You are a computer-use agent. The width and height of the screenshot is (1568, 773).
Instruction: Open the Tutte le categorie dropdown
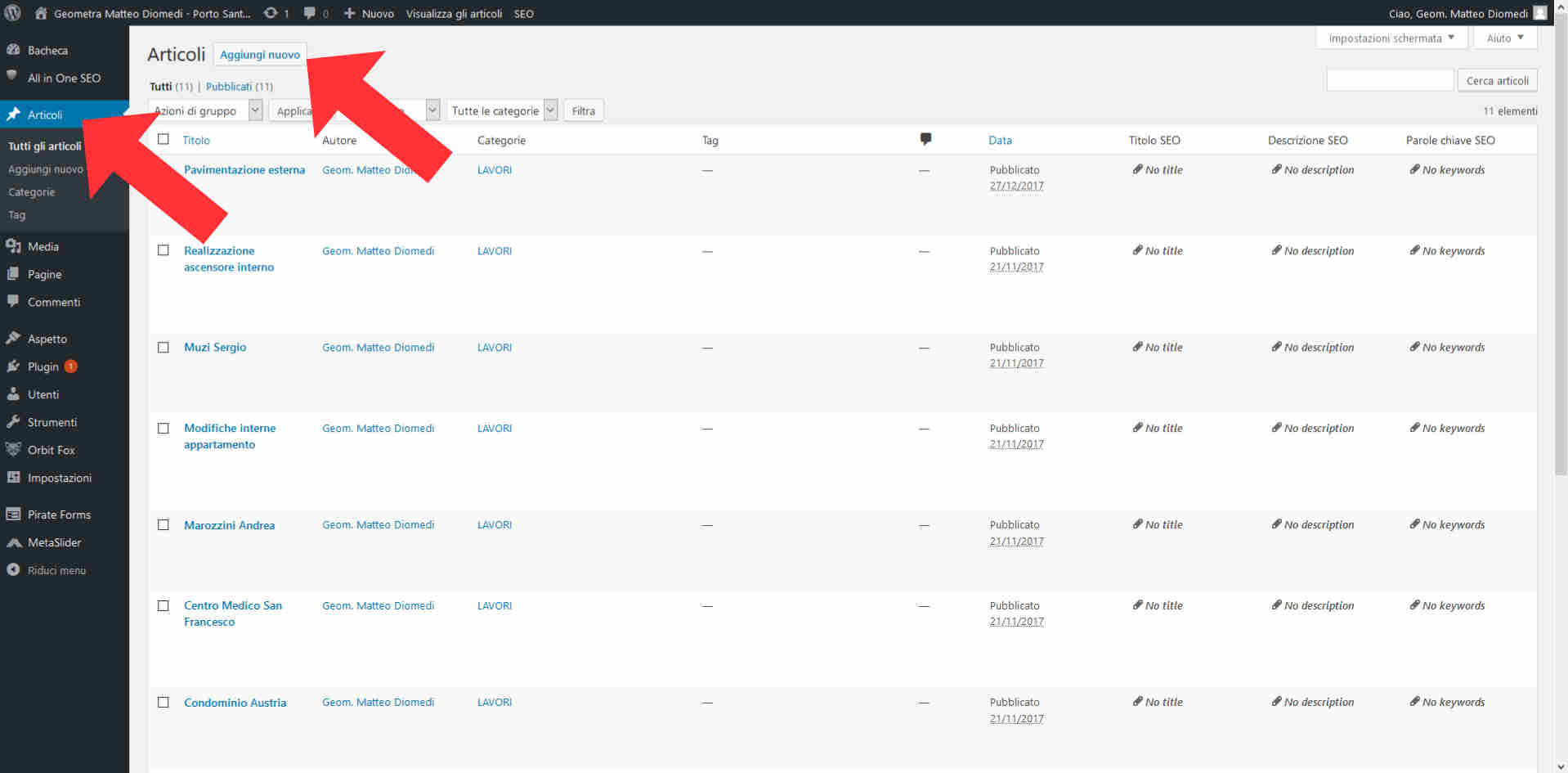[x=502, y=110]
